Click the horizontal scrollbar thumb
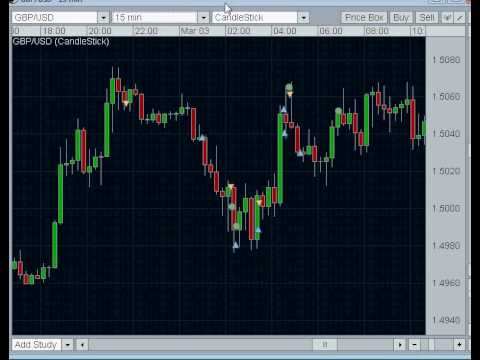480x360 pixels. pos(325,344)
